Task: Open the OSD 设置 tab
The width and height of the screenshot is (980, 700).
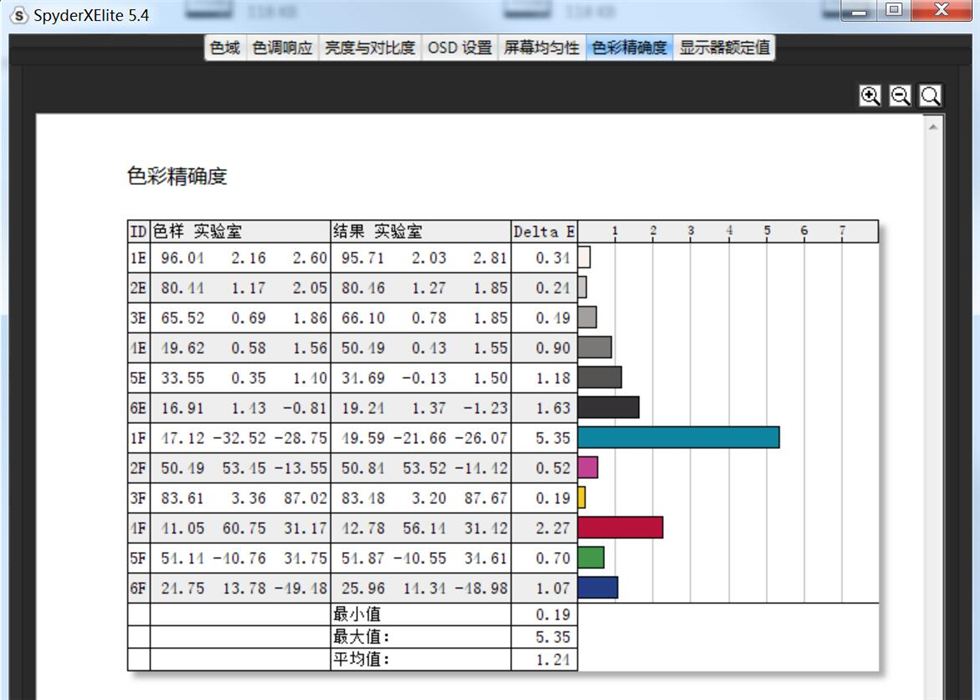Action: (459, 47)
